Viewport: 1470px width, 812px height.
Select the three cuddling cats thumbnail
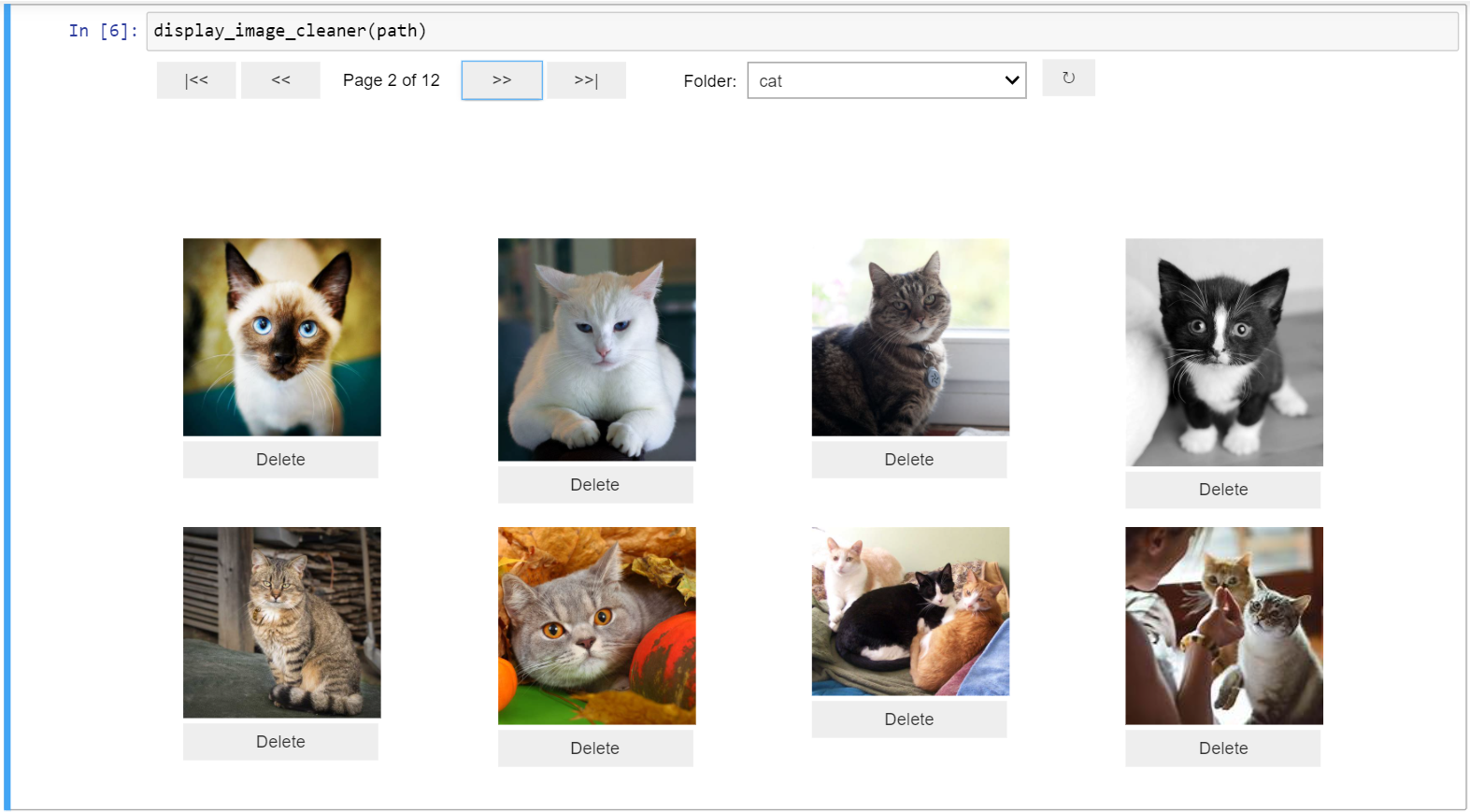911,611
